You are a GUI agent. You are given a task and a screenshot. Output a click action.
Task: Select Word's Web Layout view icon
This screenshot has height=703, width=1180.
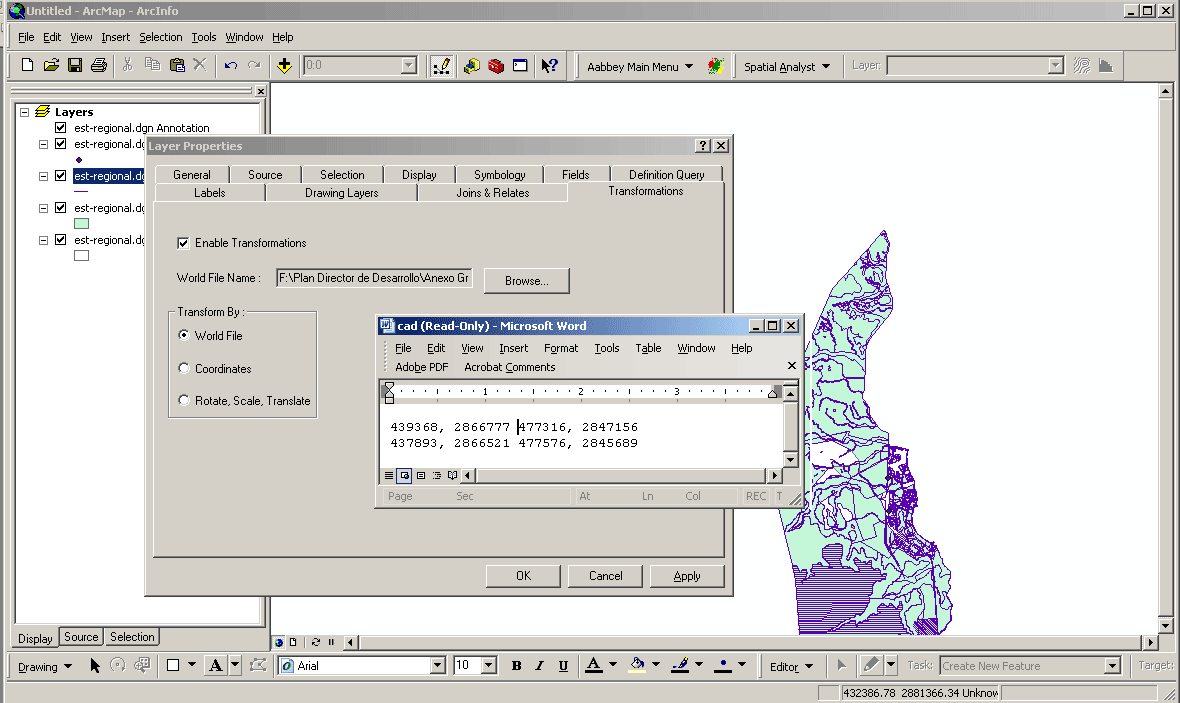click(403, 476)
